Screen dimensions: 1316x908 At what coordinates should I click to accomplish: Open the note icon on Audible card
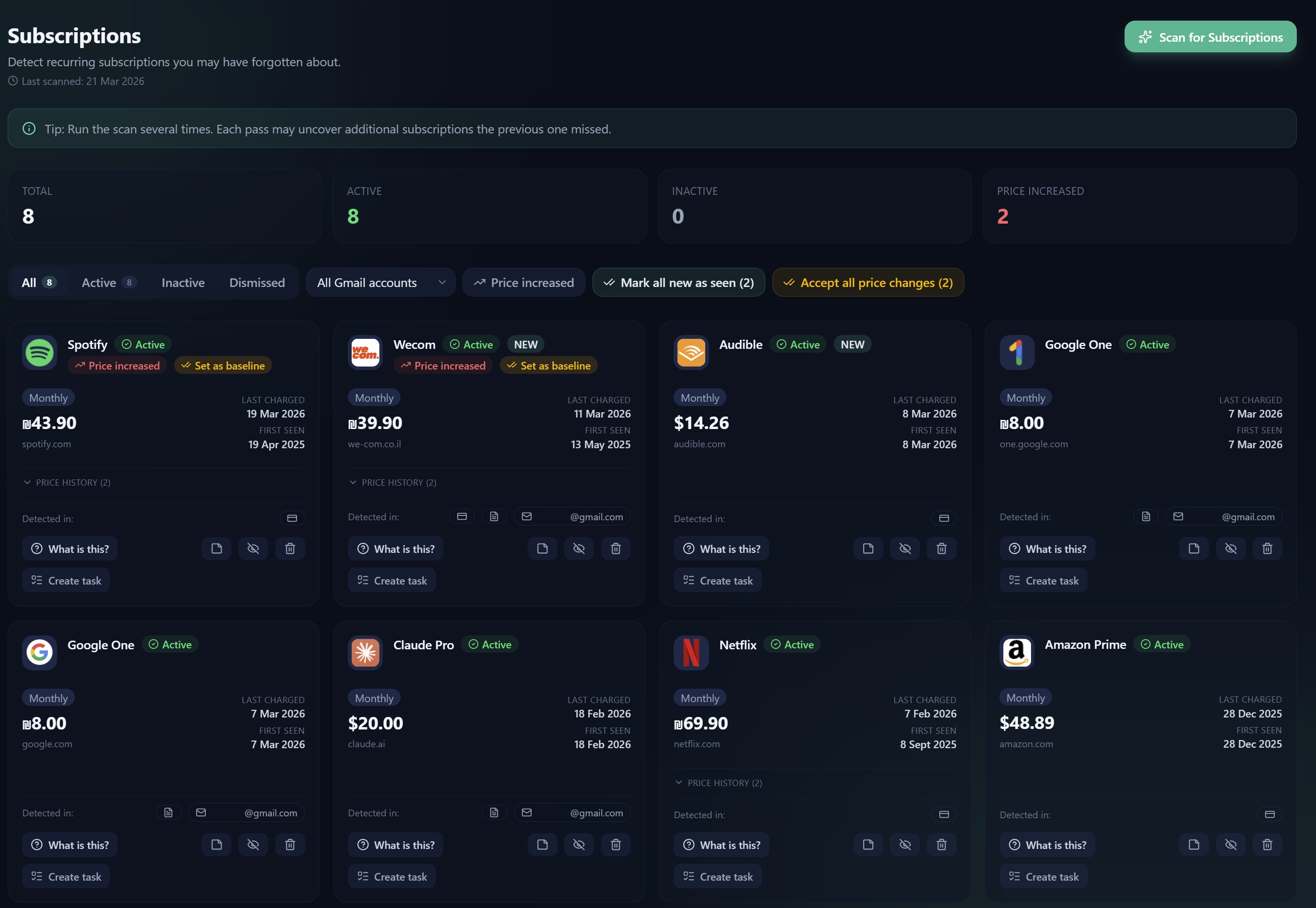click(868, 549)
